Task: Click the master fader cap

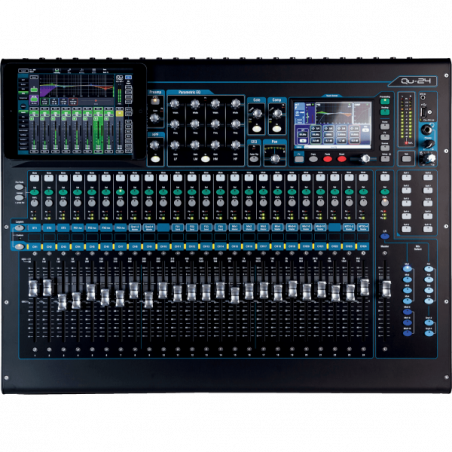Action: coord(386,289)
